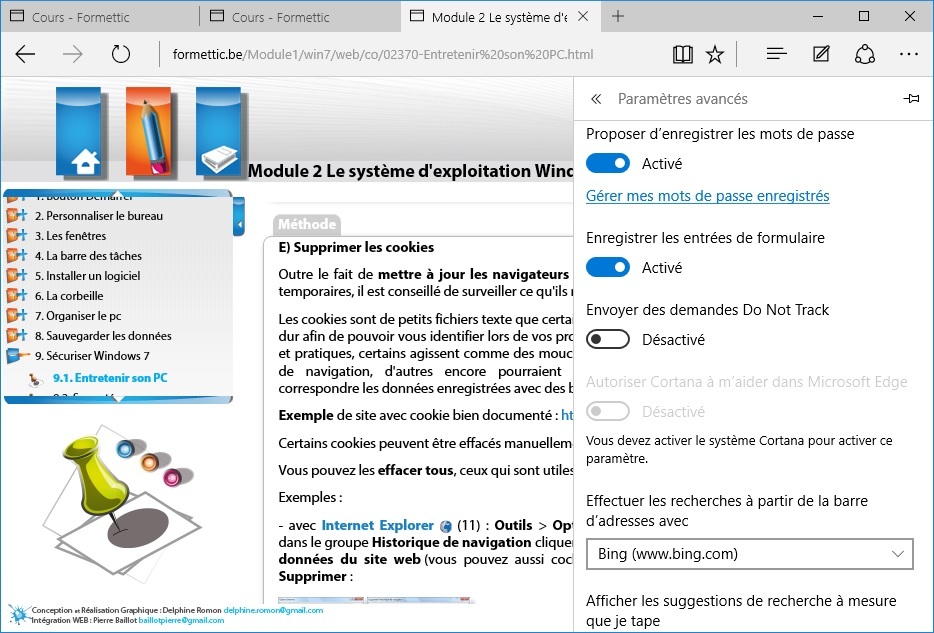The height and width of the screenshot is (633, 934).
Task: Turn off Proposer d'enregistrer les mots de passe
Action: [x=608, y=163]
